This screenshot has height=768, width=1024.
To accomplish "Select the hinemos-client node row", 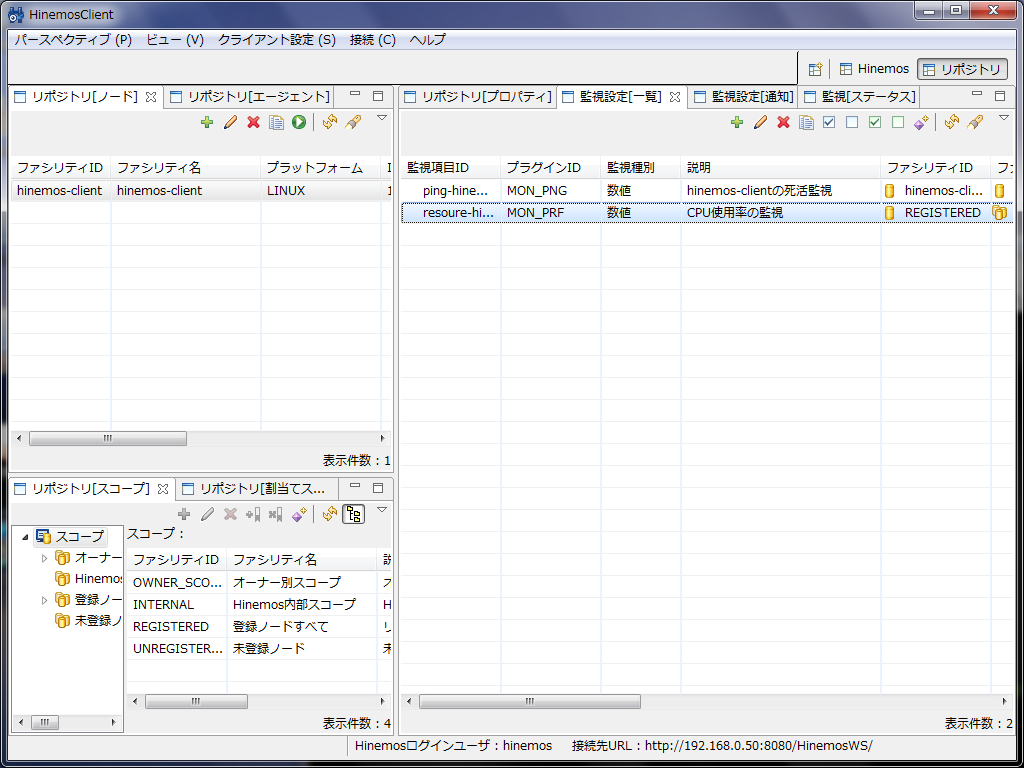I will coord(201,191).
